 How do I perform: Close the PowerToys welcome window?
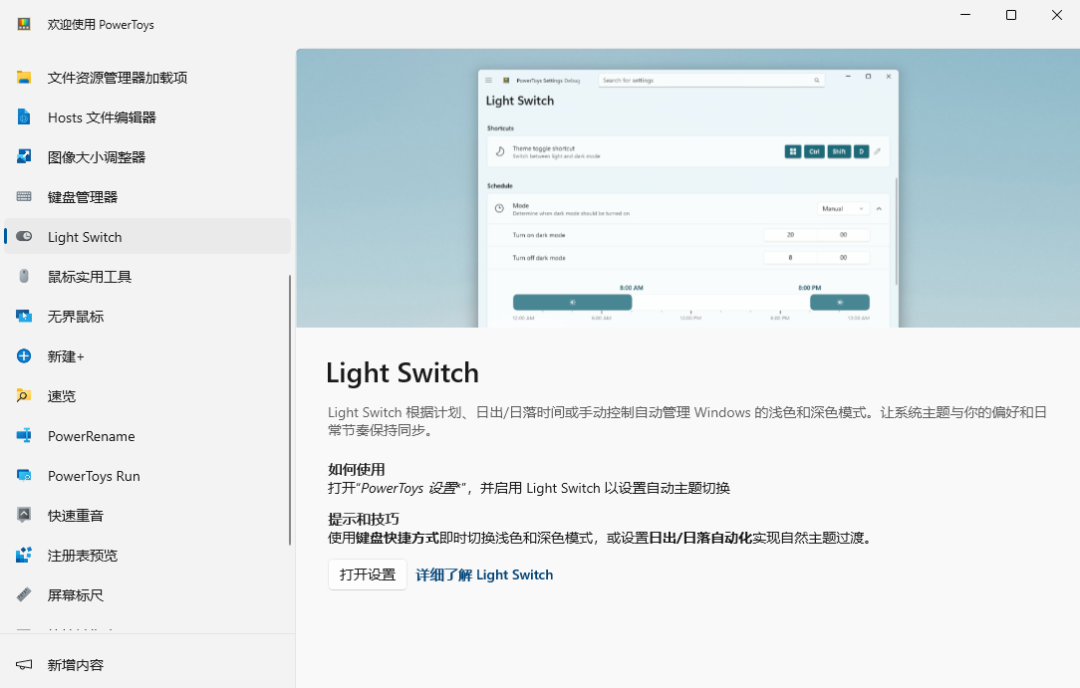point(1057,15)
